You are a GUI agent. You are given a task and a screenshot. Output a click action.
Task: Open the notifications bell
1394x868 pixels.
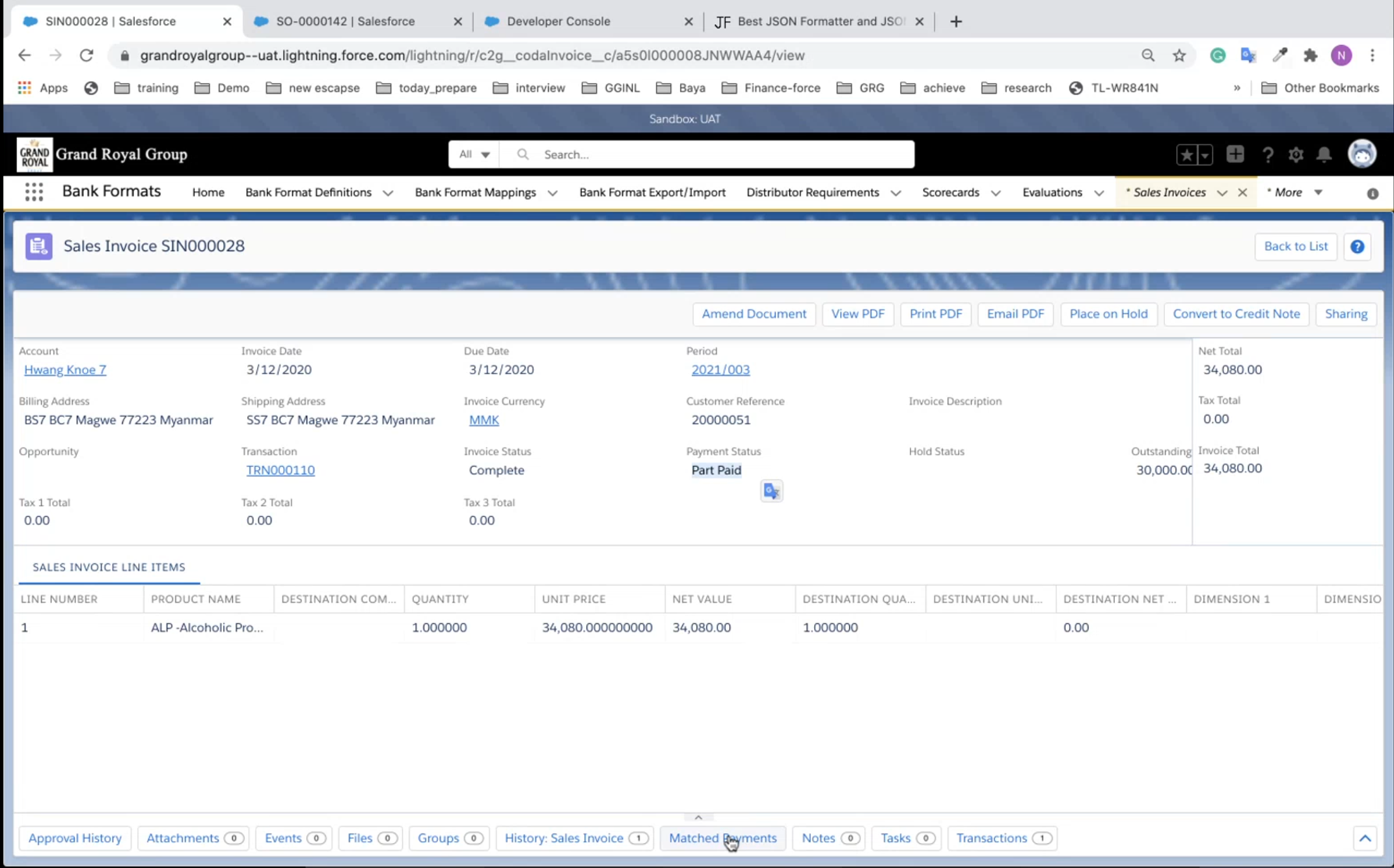[x=1324, y=155]
